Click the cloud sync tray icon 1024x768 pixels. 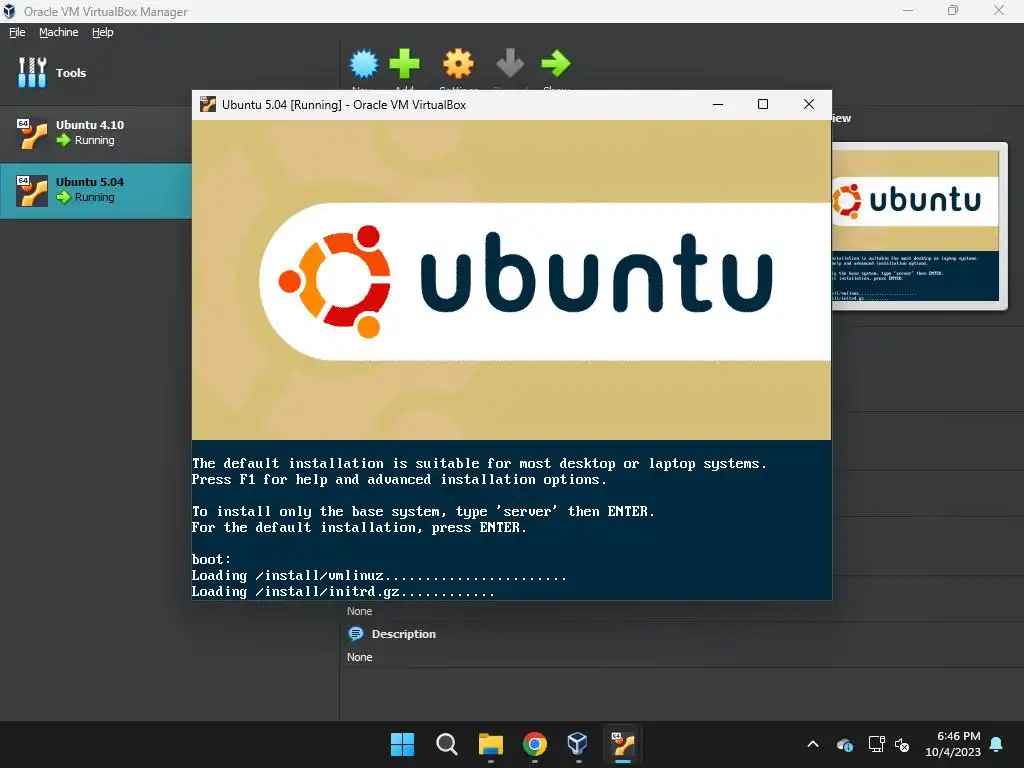[x=845, y=744]
